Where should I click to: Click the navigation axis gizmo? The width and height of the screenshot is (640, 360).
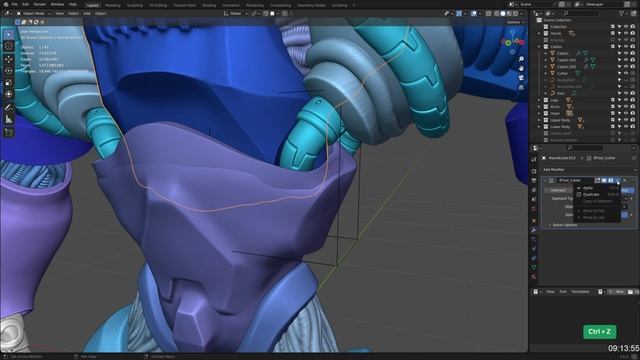click(x=513, y=42)
